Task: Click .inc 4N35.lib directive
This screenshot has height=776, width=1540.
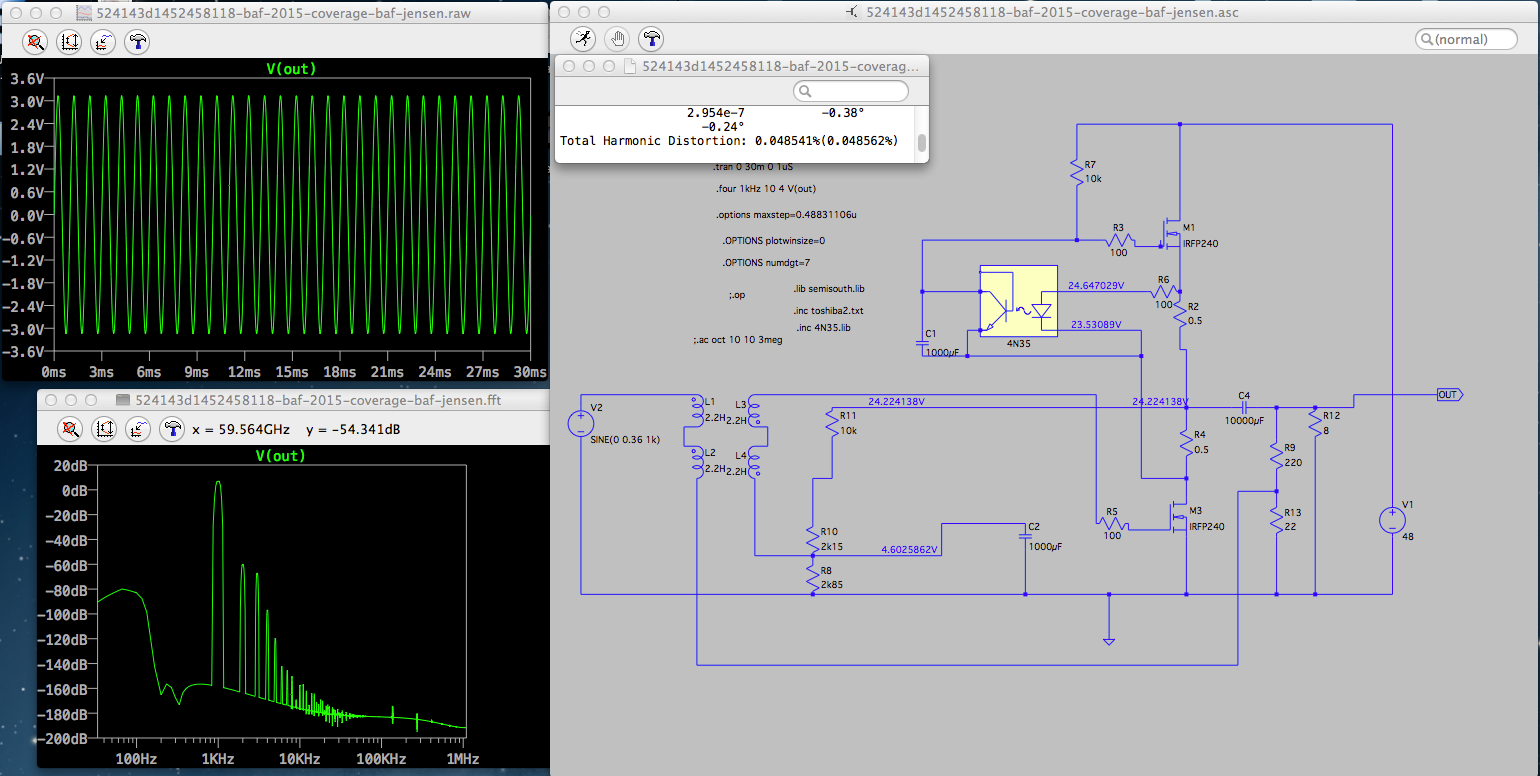Action: coord(824,328)
